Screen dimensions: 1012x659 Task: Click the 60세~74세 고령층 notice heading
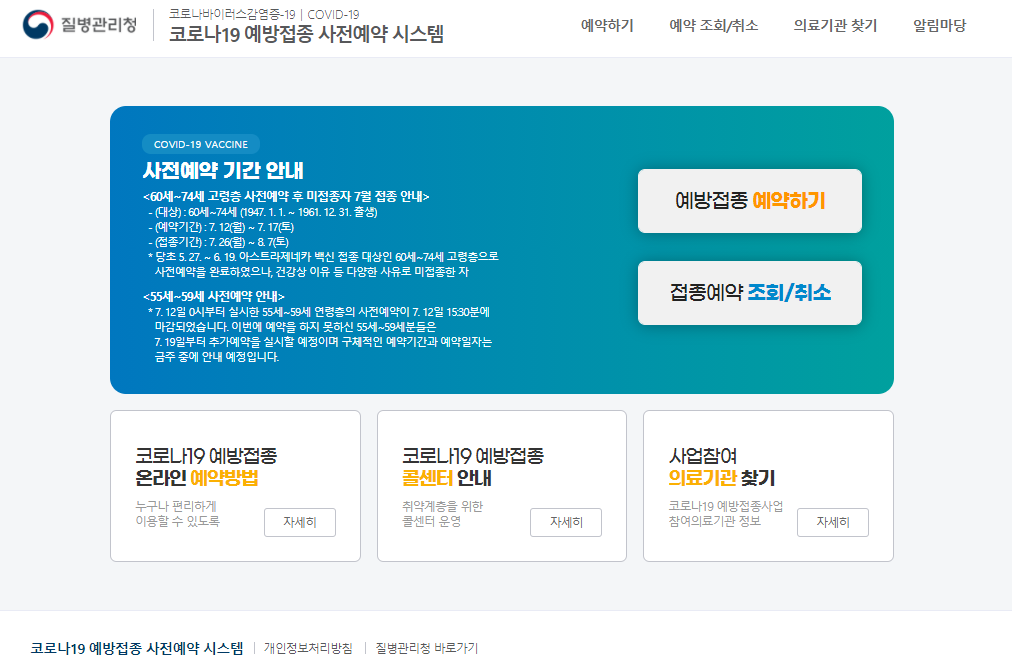click(x=286, y=196)
